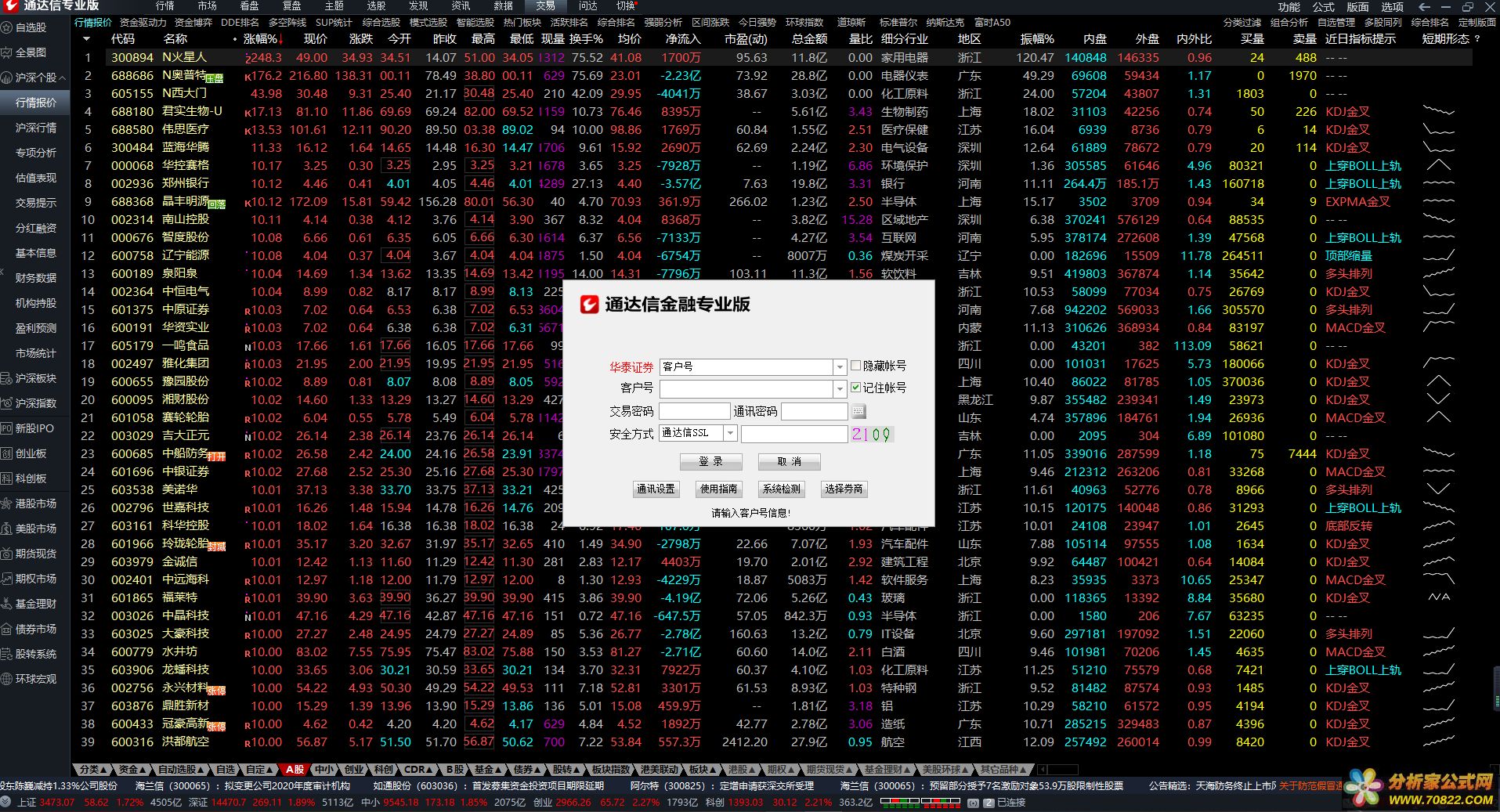
Task: Click the 使用指南 button
Action: [x=719, y=489]
